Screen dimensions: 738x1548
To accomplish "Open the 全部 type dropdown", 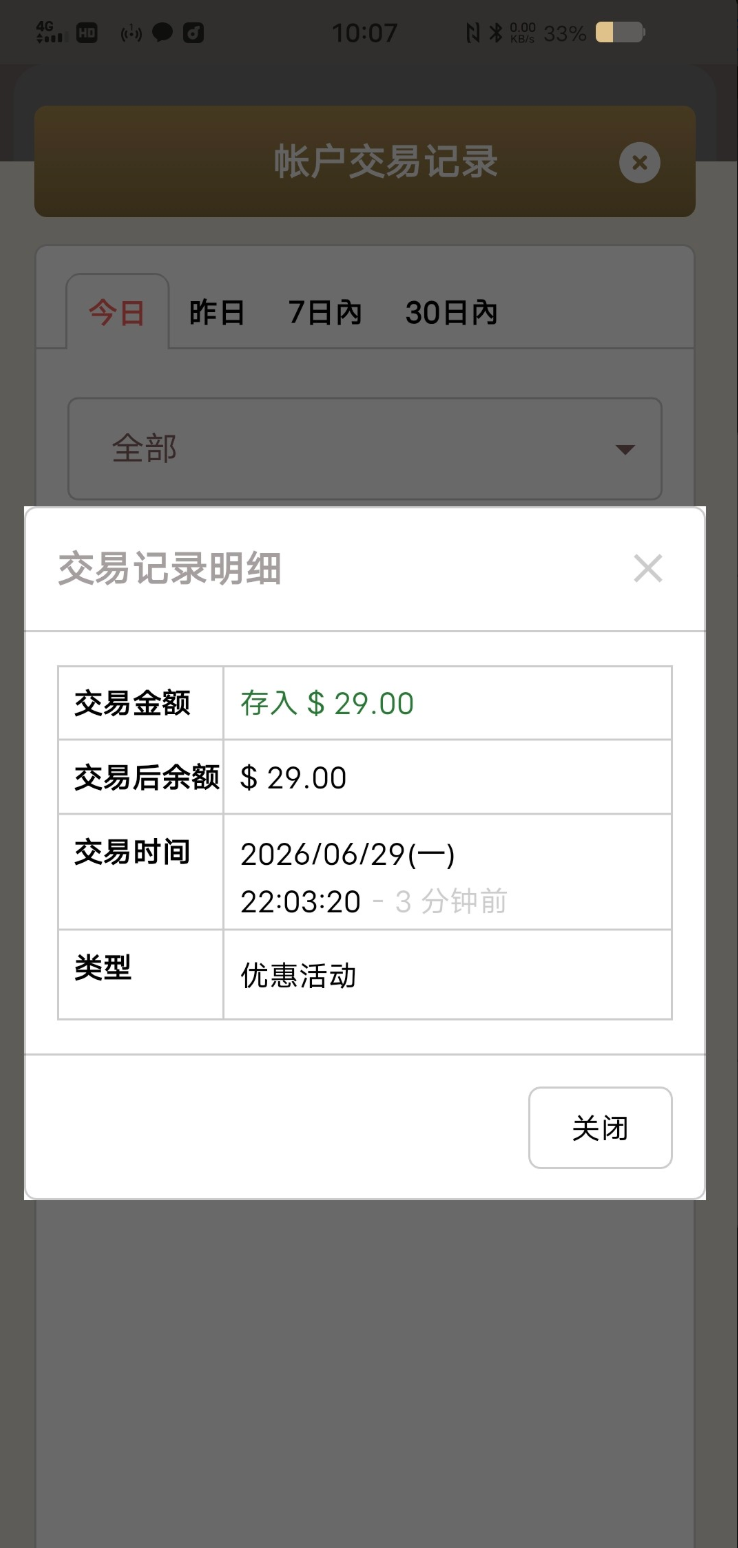I will (x=365, y=449).
